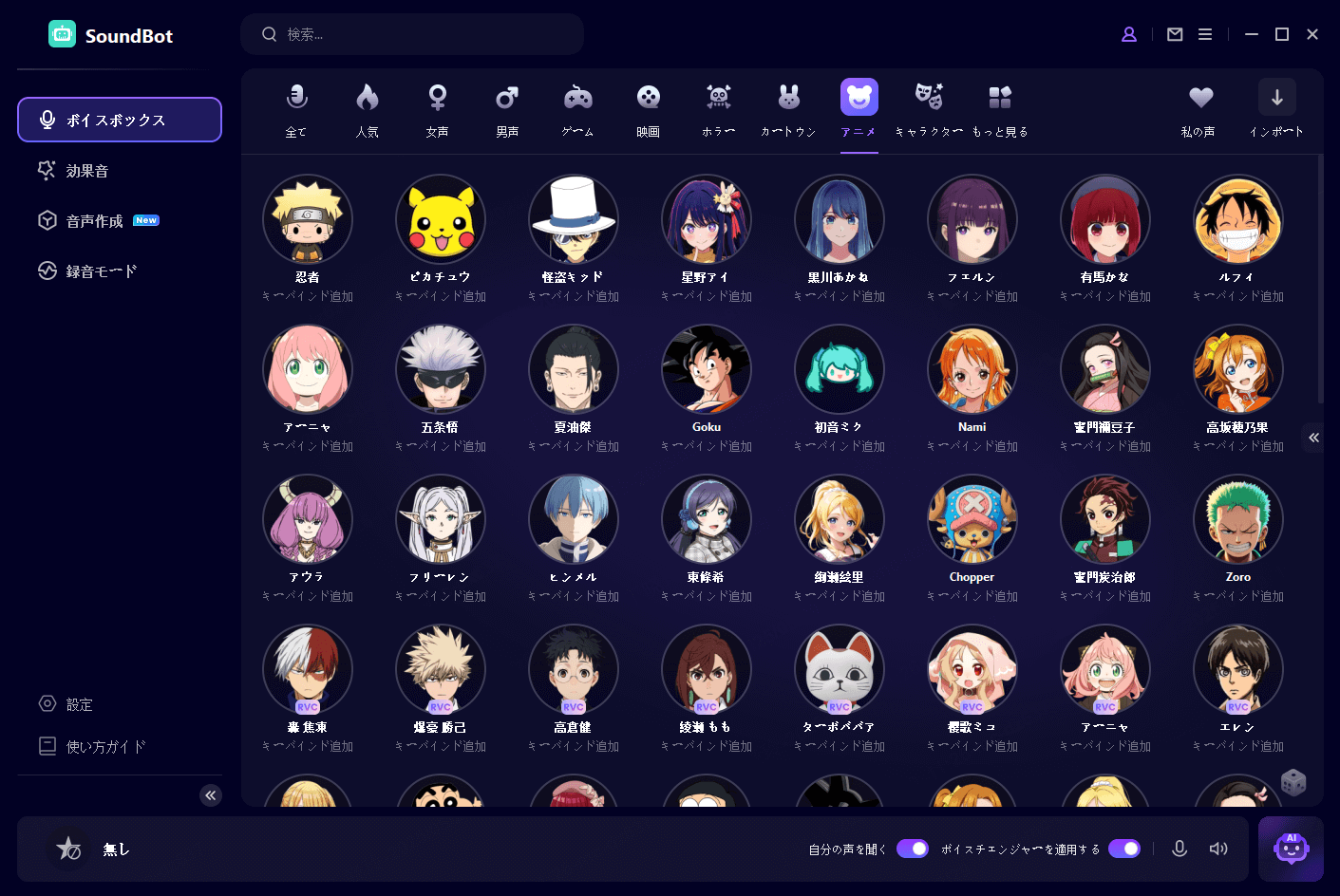The height and width of the screenshot is (896, 1340).
Task: Select the 初音ミク voice avatar
Action: [x=840, y=369]
